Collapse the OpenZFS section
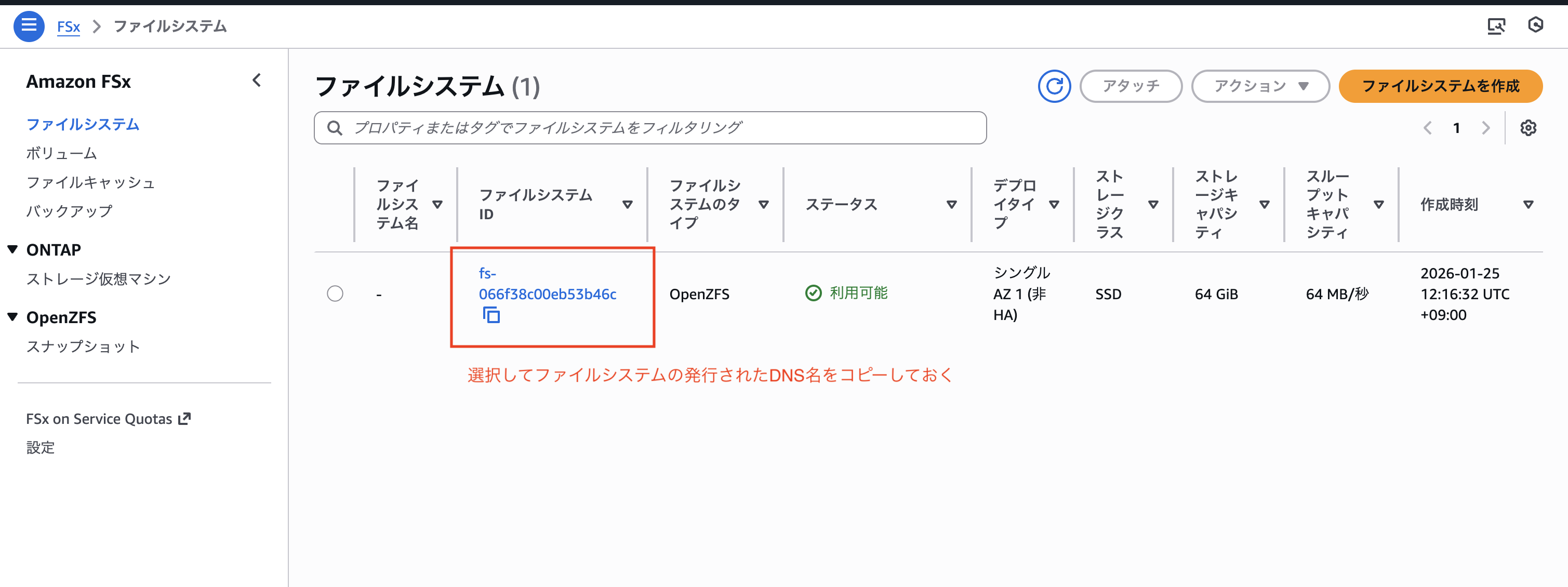 [13, 317]
